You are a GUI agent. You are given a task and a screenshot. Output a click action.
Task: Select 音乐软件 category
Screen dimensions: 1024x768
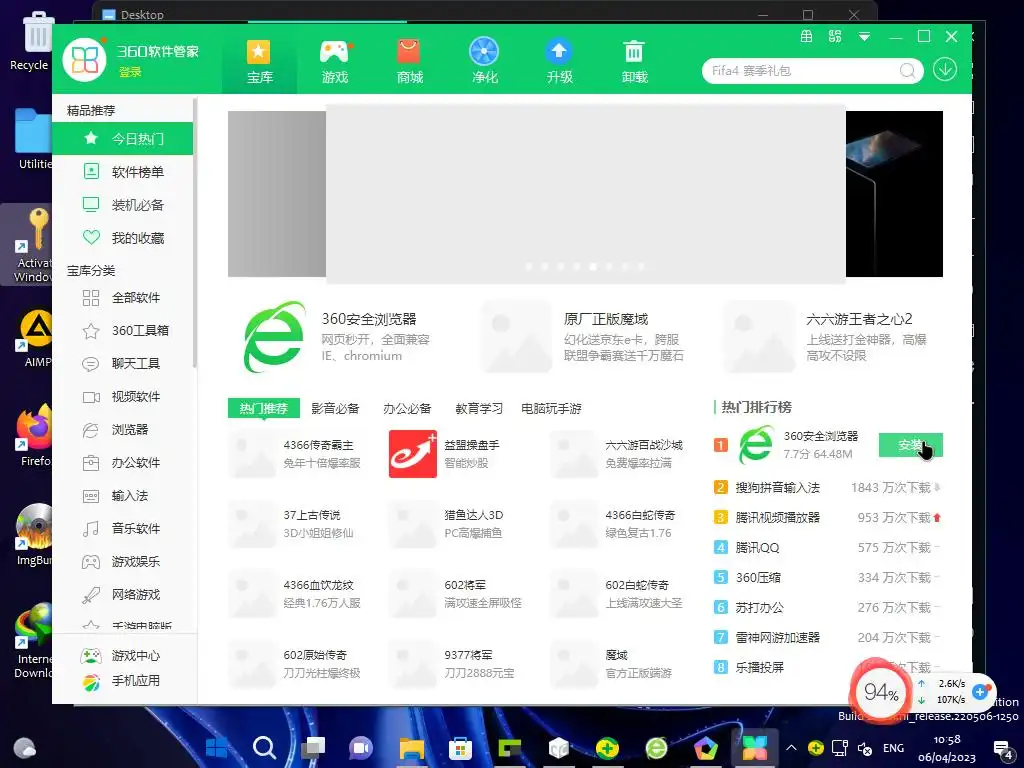coord(123,528)
